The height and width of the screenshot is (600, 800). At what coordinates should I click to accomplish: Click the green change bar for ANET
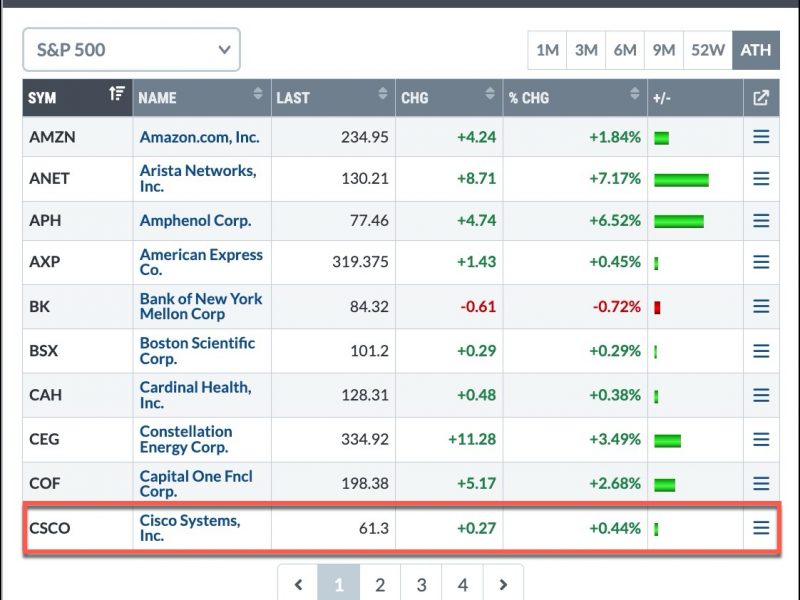(681, 180)
